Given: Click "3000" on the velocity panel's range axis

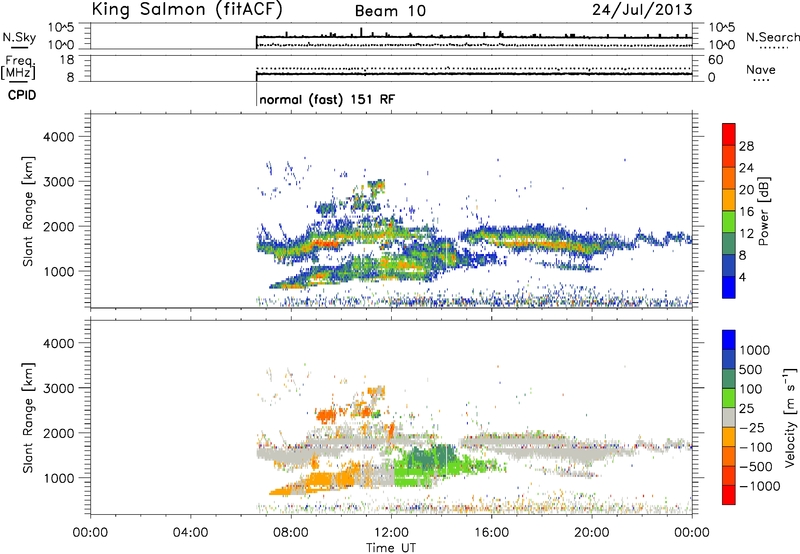Looking at the screenshot, I should (x=58, y=388).
